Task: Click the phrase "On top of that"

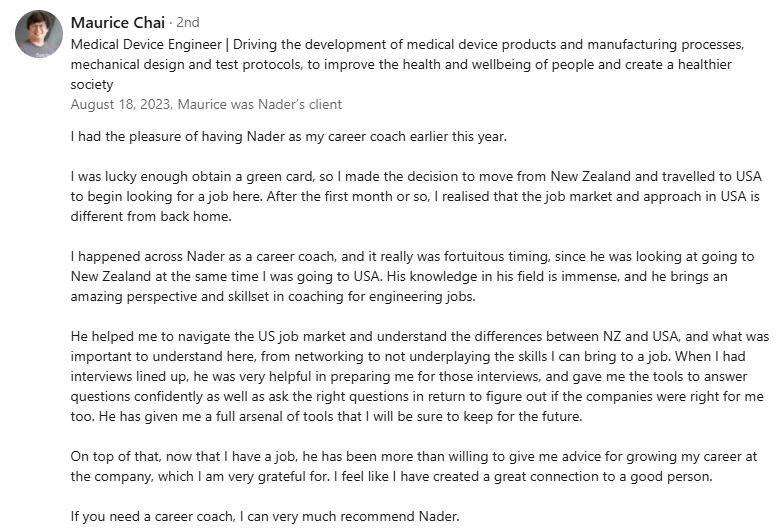Action: (116, 456)
